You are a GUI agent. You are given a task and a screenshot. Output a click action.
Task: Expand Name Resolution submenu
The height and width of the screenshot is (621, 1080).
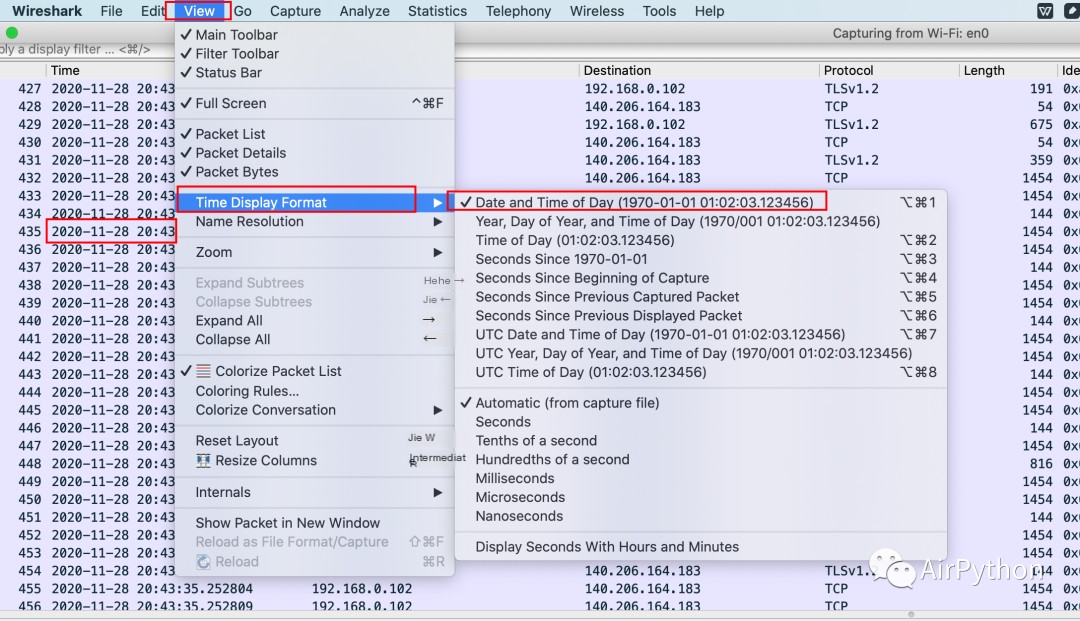pyautogui.click(x=315, y=222)
